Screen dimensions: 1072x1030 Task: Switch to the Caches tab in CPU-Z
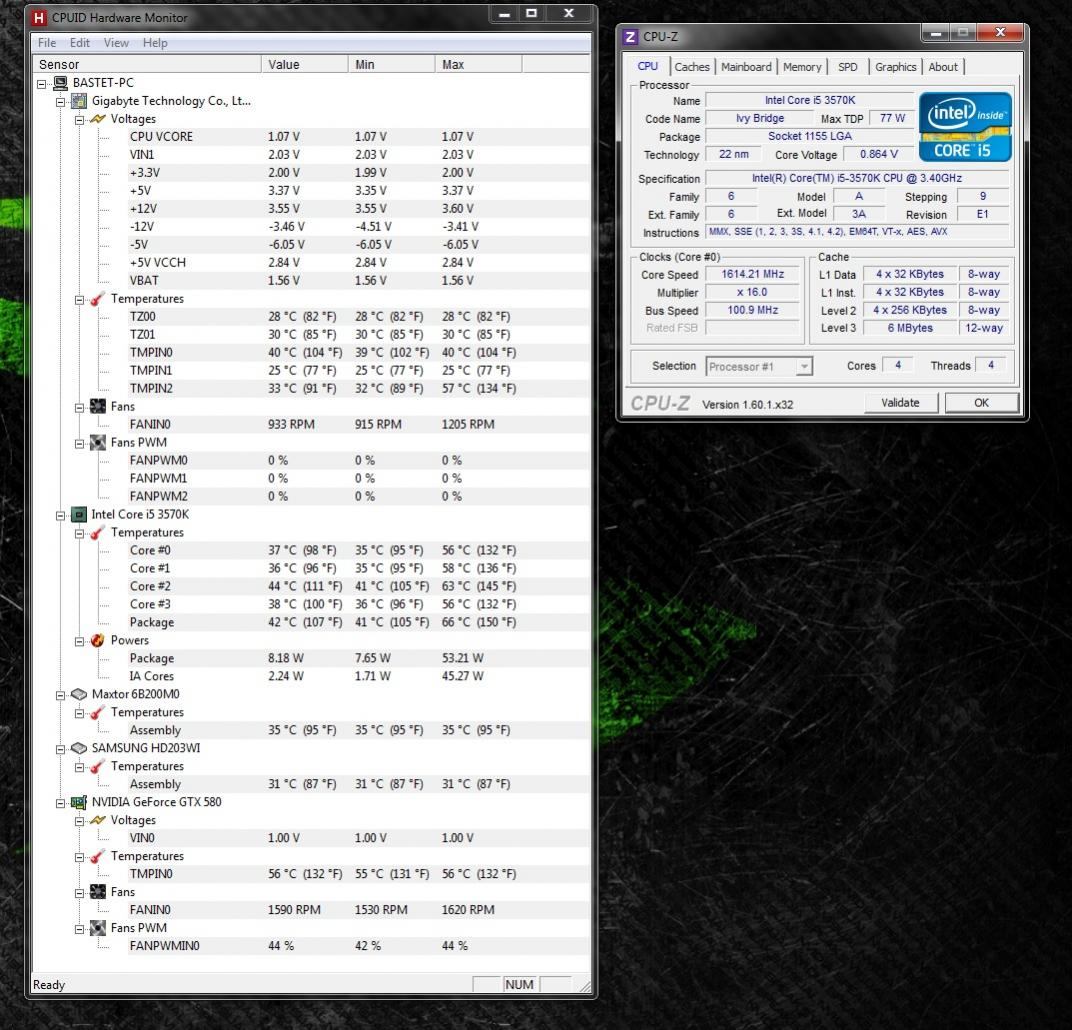click(x=692, y=67)
